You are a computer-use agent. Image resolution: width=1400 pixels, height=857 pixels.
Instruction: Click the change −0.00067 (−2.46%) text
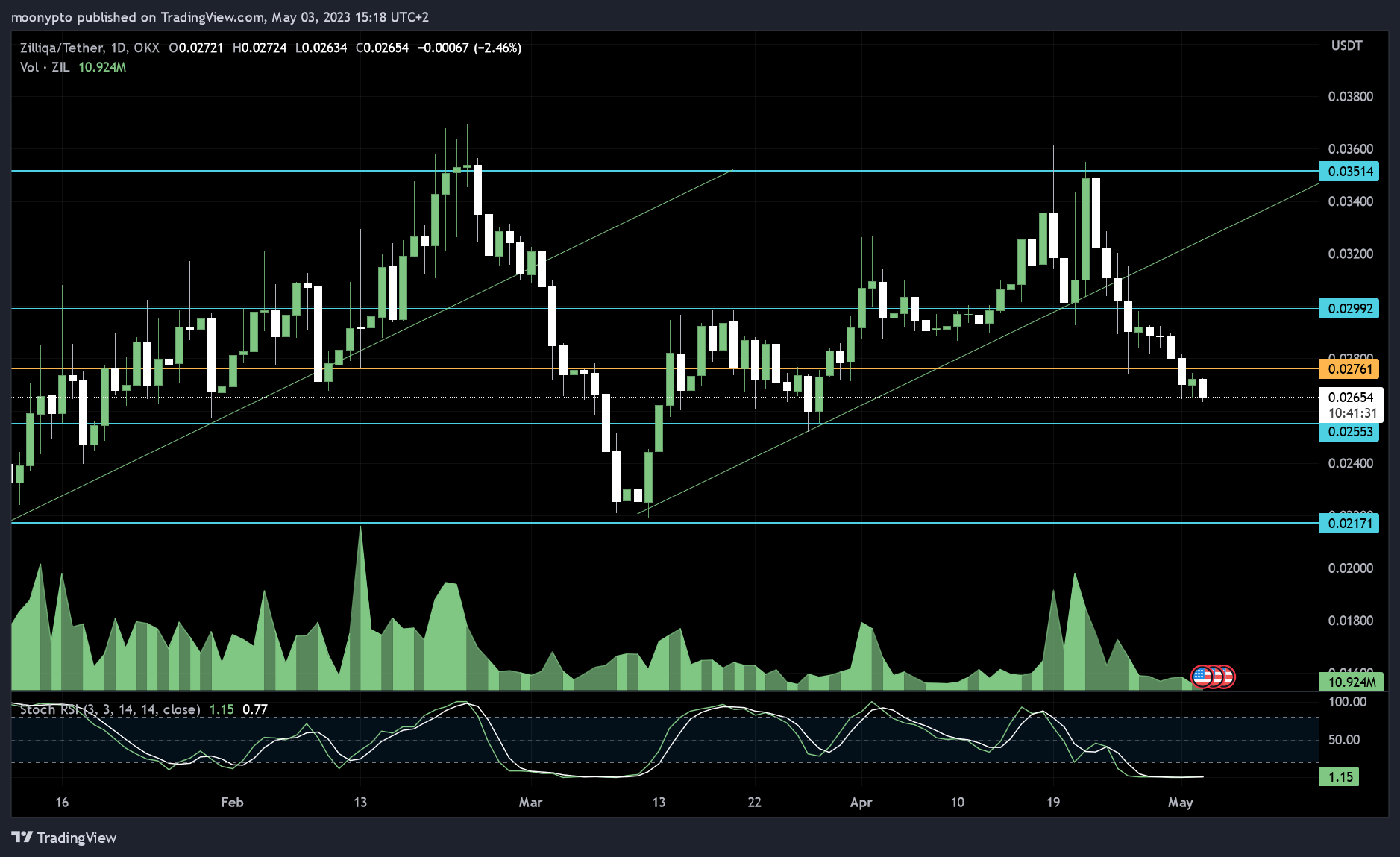(469, 48)
